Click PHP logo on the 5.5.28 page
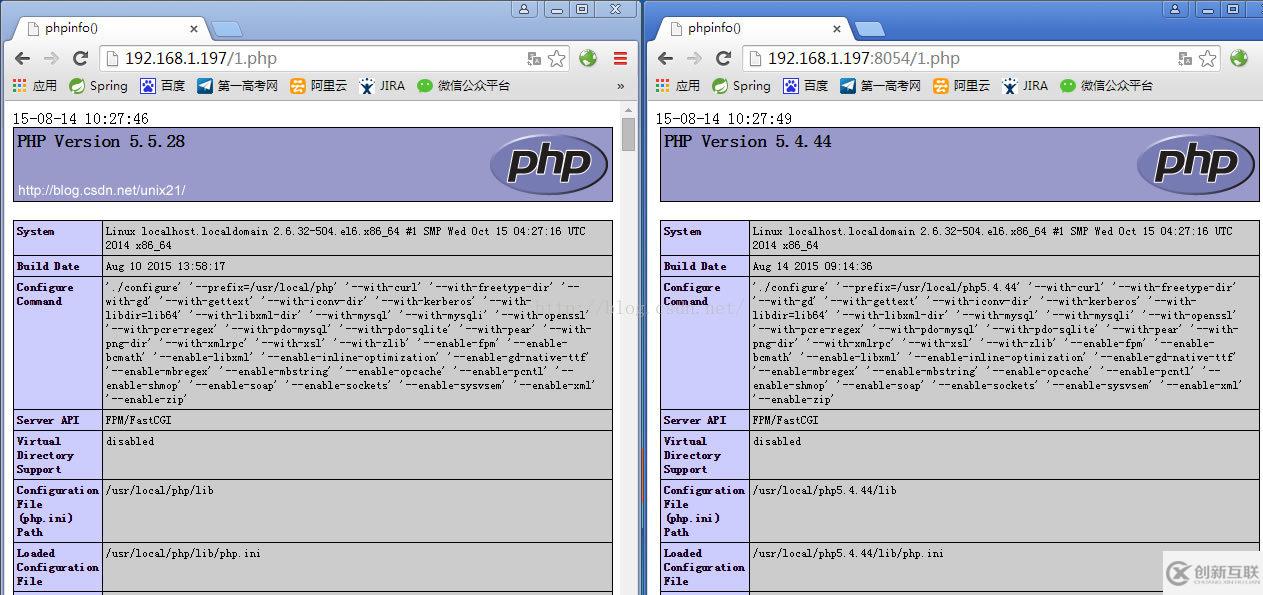Viewport: 1263px width, 595px height. coord(548,164)
